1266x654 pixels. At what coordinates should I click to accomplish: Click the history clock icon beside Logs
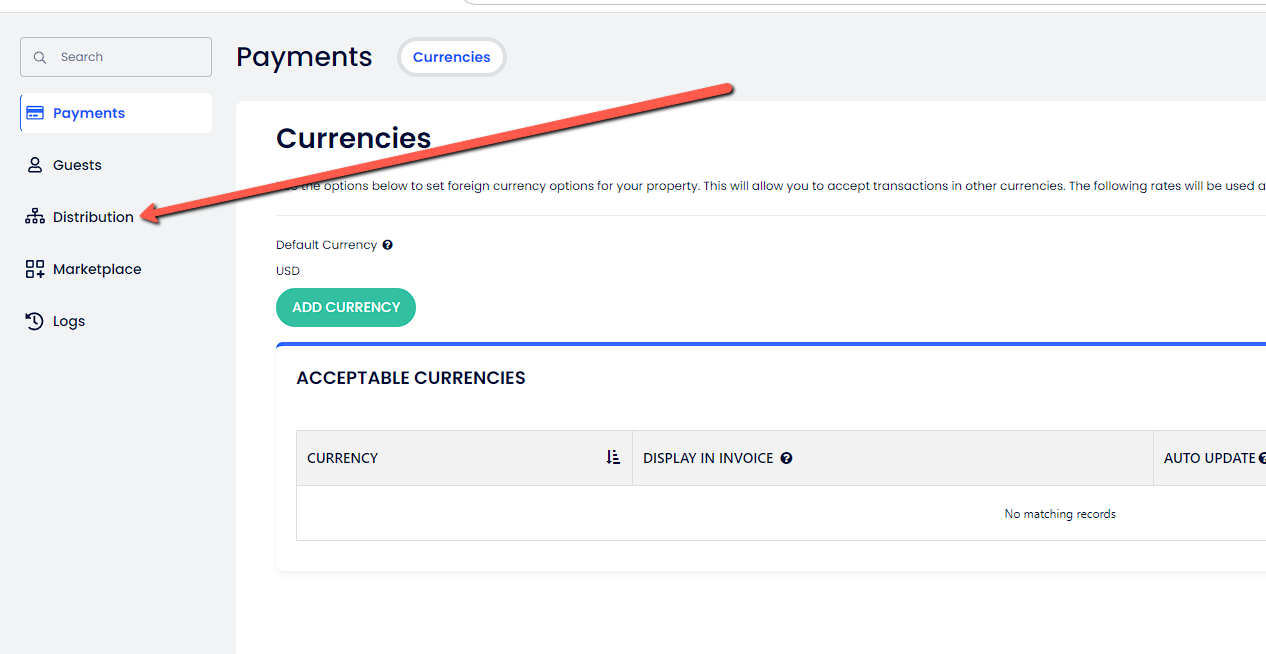coord(35,321)
